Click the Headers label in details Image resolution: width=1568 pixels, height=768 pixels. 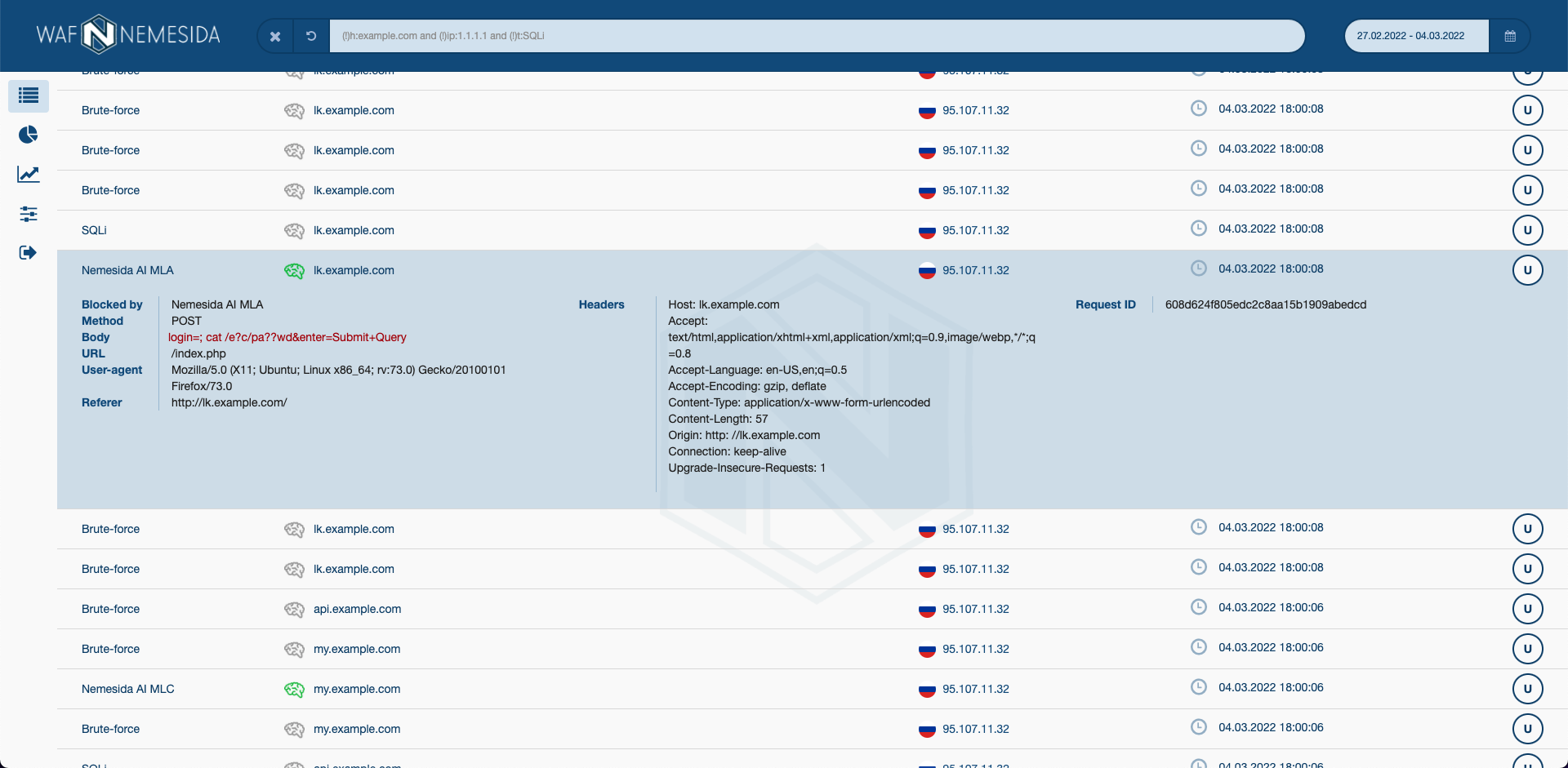tap(602, 304)
